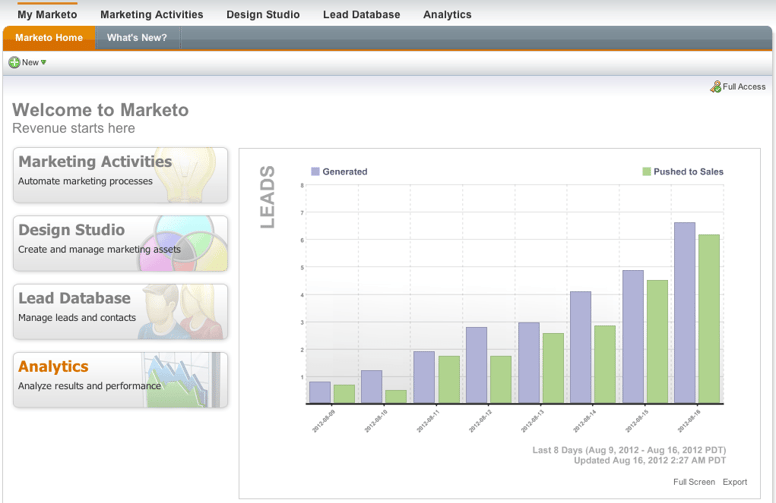Click the tallest purple Generated bar
The width and height of the screenshot is (776, 503).
coord(684,312)
